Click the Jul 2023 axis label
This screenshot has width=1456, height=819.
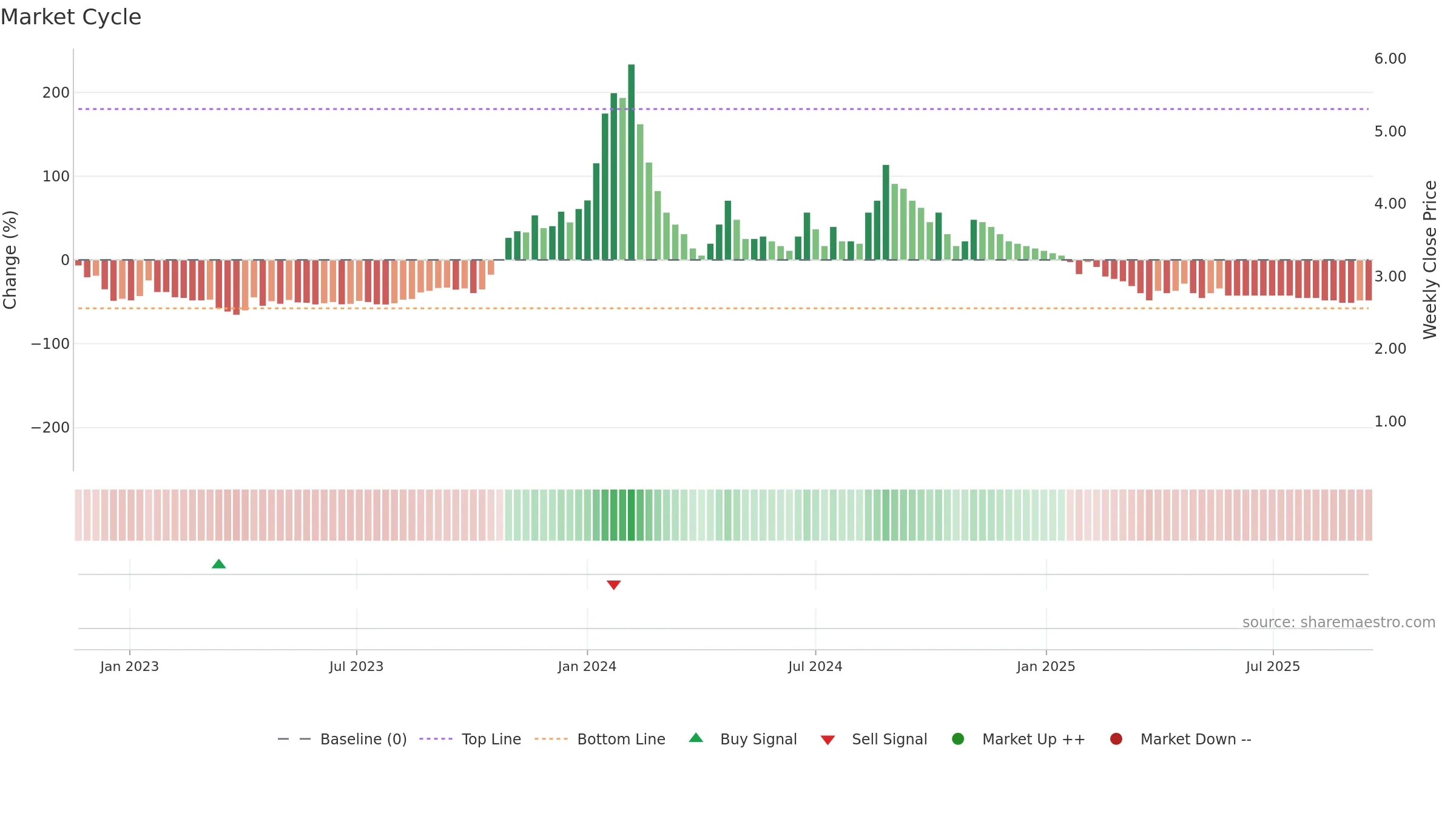[357, 667]
